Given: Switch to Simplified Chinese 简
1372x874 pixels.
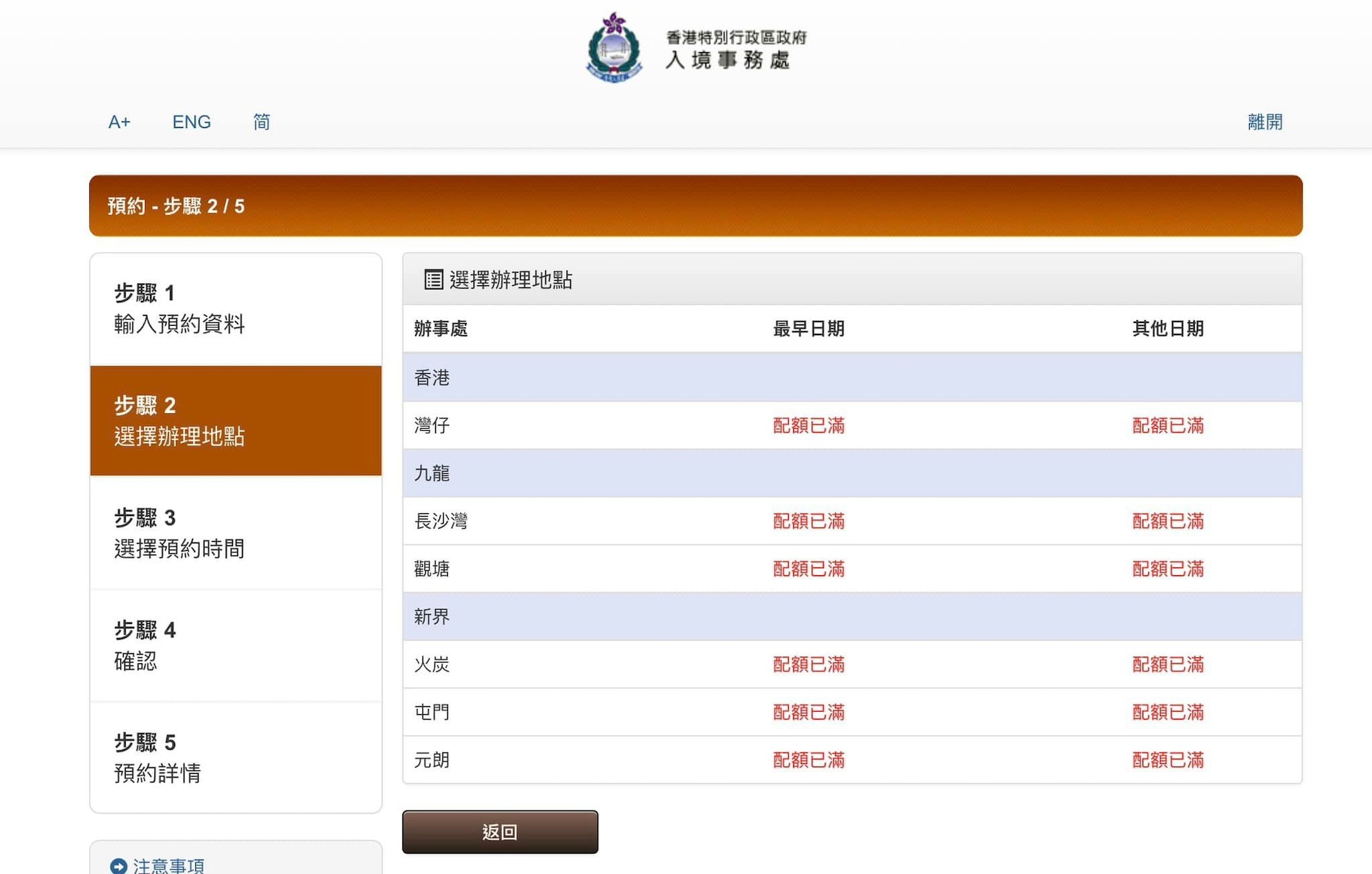Looking at the screenshot, I should click(x=262, y=122).
